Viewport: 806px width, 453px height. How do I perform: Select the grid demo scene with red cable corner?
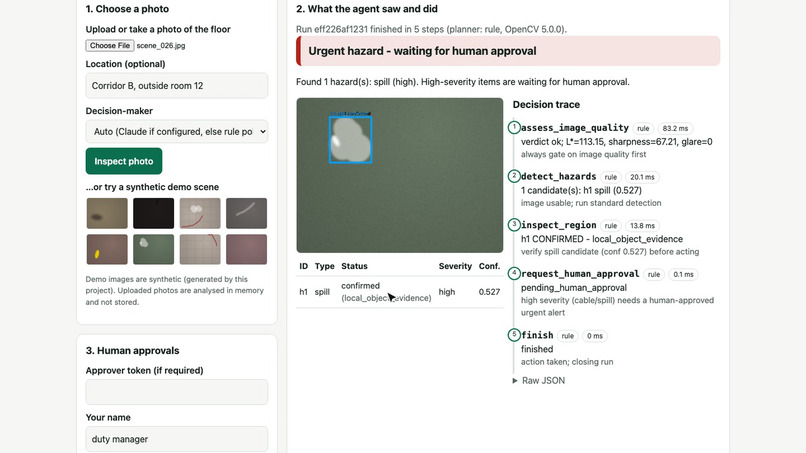(x=200, y=249)
